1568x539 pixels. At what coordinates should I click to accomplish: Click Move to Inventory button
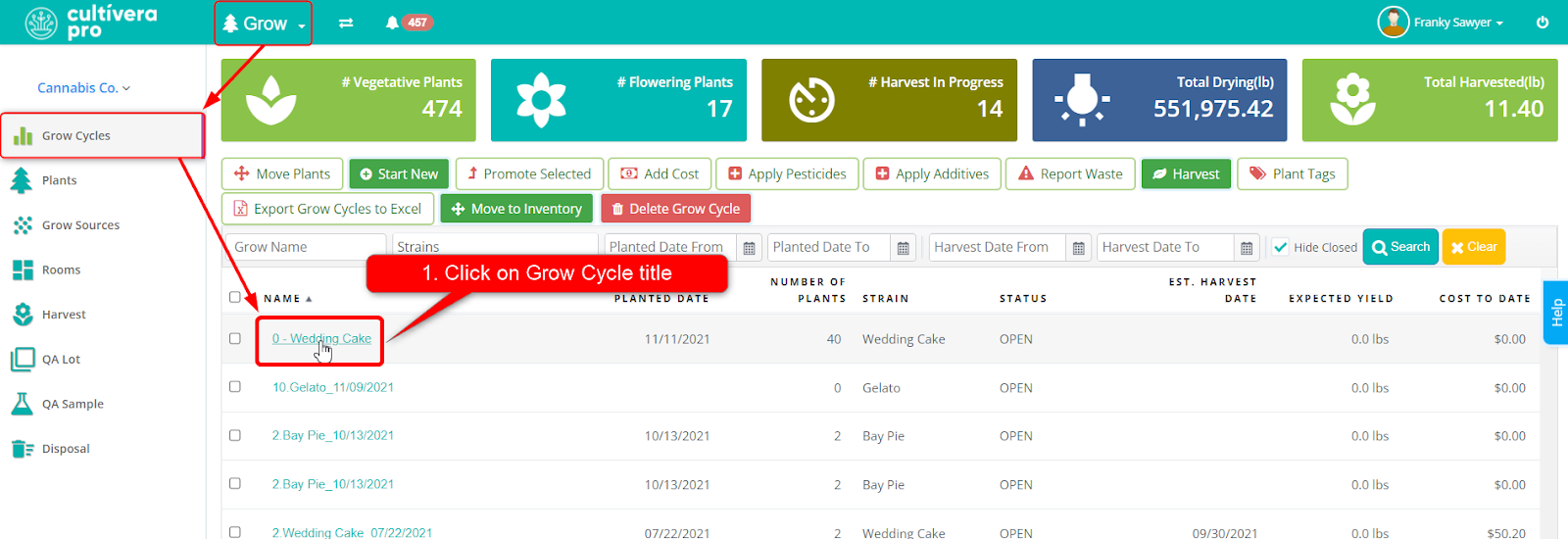[516, 209]
